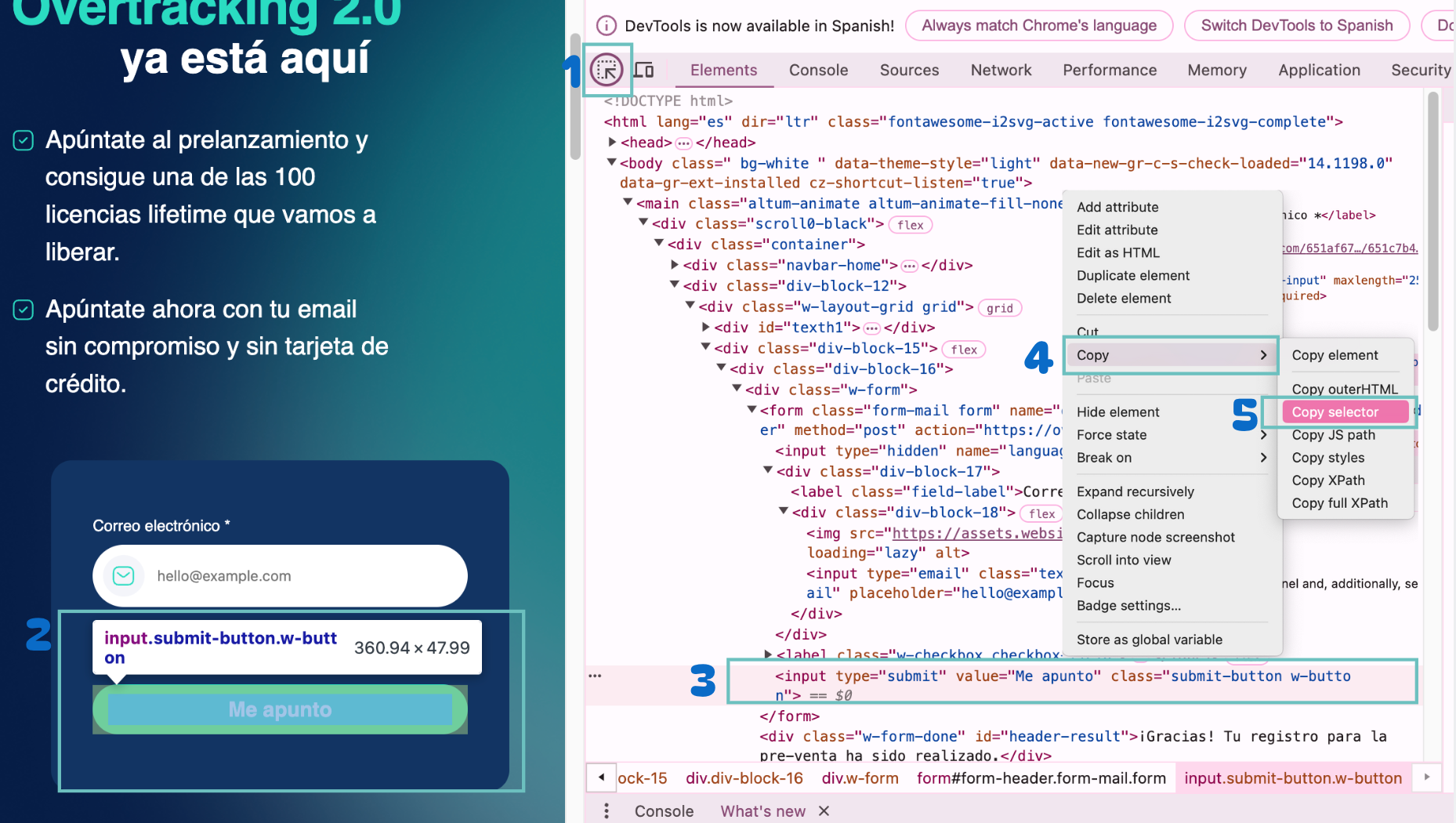Collapse the div container node
1456x823 pixels.
tap(659, 244)
